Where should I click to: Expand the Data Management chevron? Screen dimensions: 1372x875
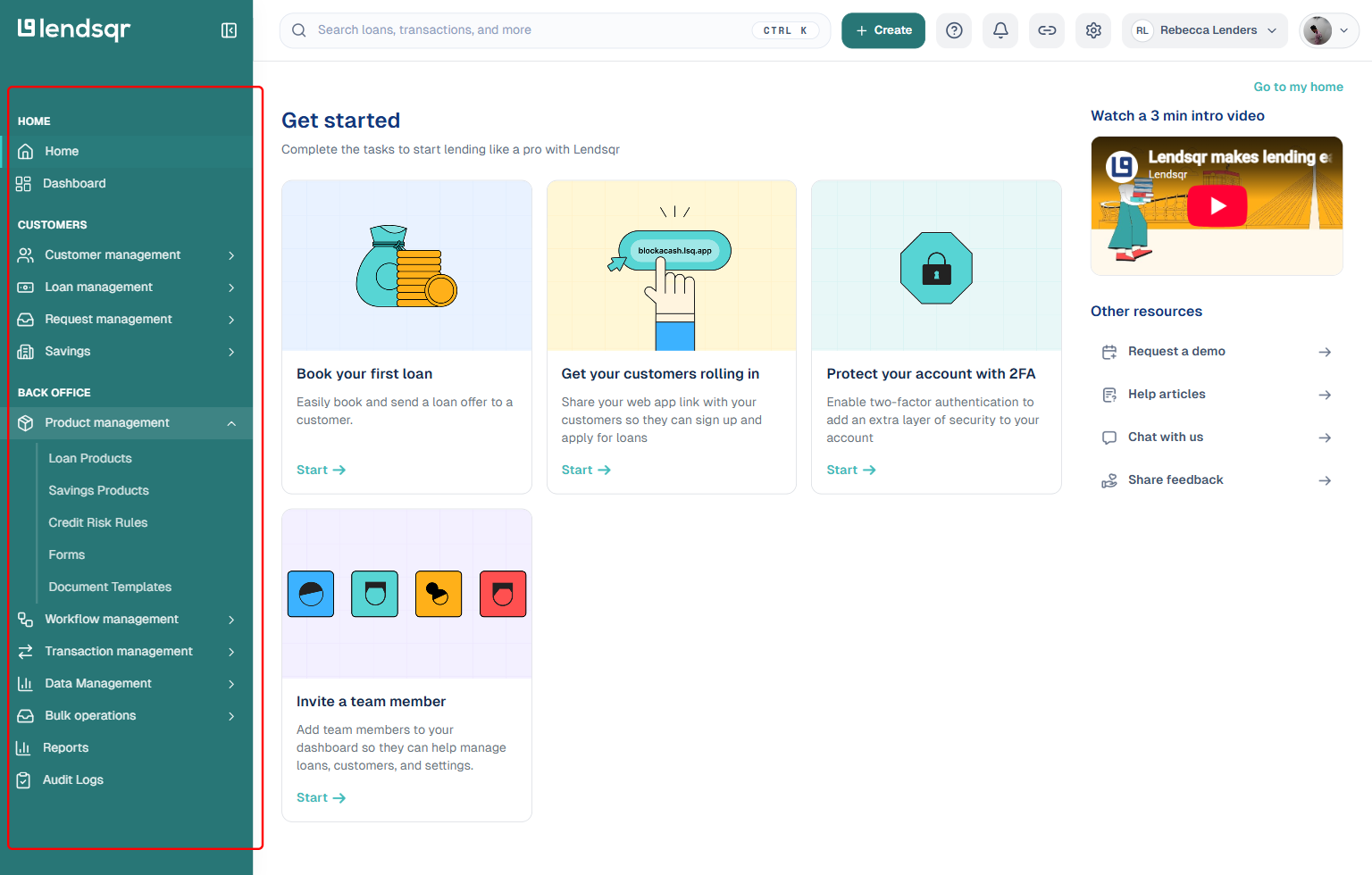(x=231, y=684)
